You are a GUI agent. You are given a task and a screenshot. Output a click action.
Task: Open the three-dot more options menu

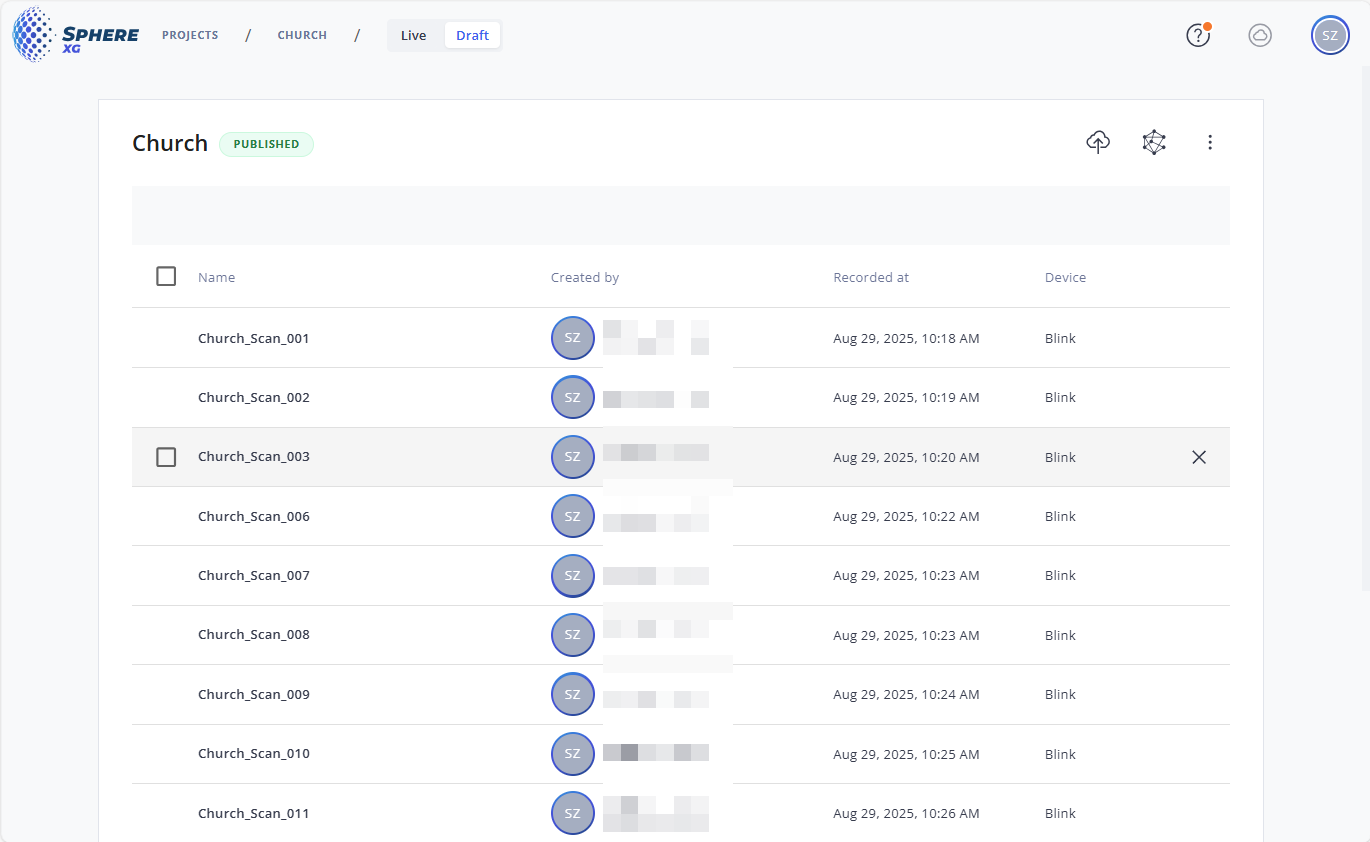click(1210, 142)
